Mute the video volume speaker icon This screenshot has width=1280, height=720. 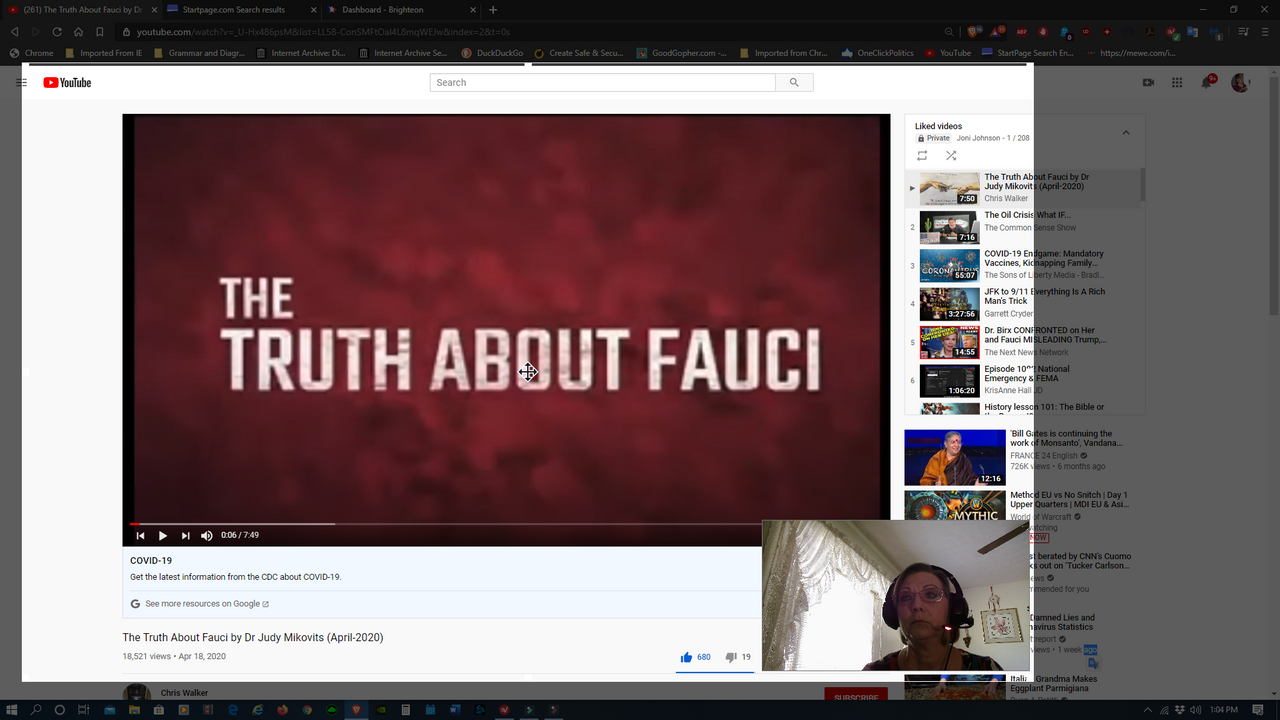(x=207, y=536)
